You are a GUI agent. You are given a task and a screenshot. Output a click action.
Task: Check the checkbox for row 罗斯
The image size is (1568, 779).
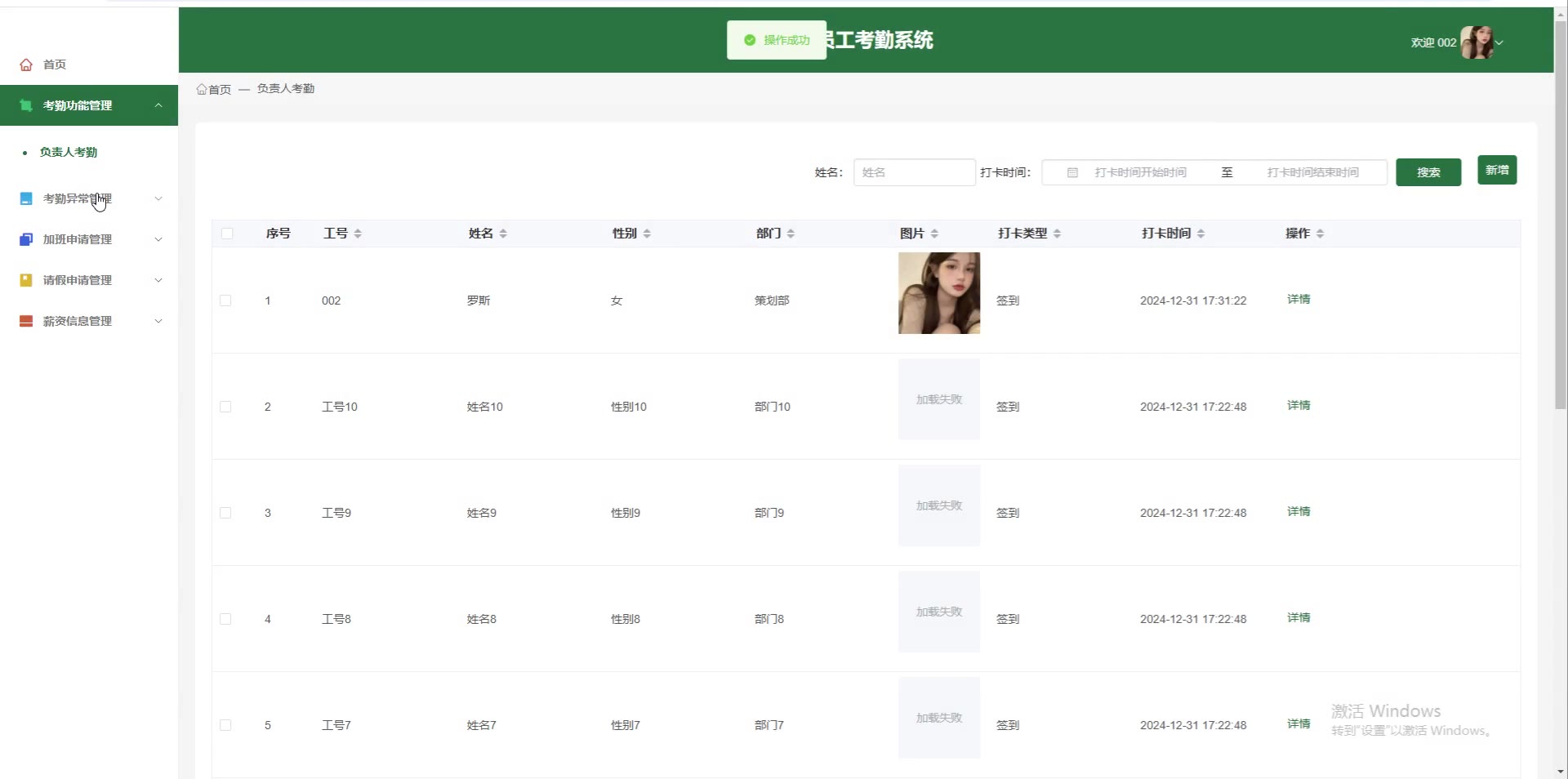(225, 300)
